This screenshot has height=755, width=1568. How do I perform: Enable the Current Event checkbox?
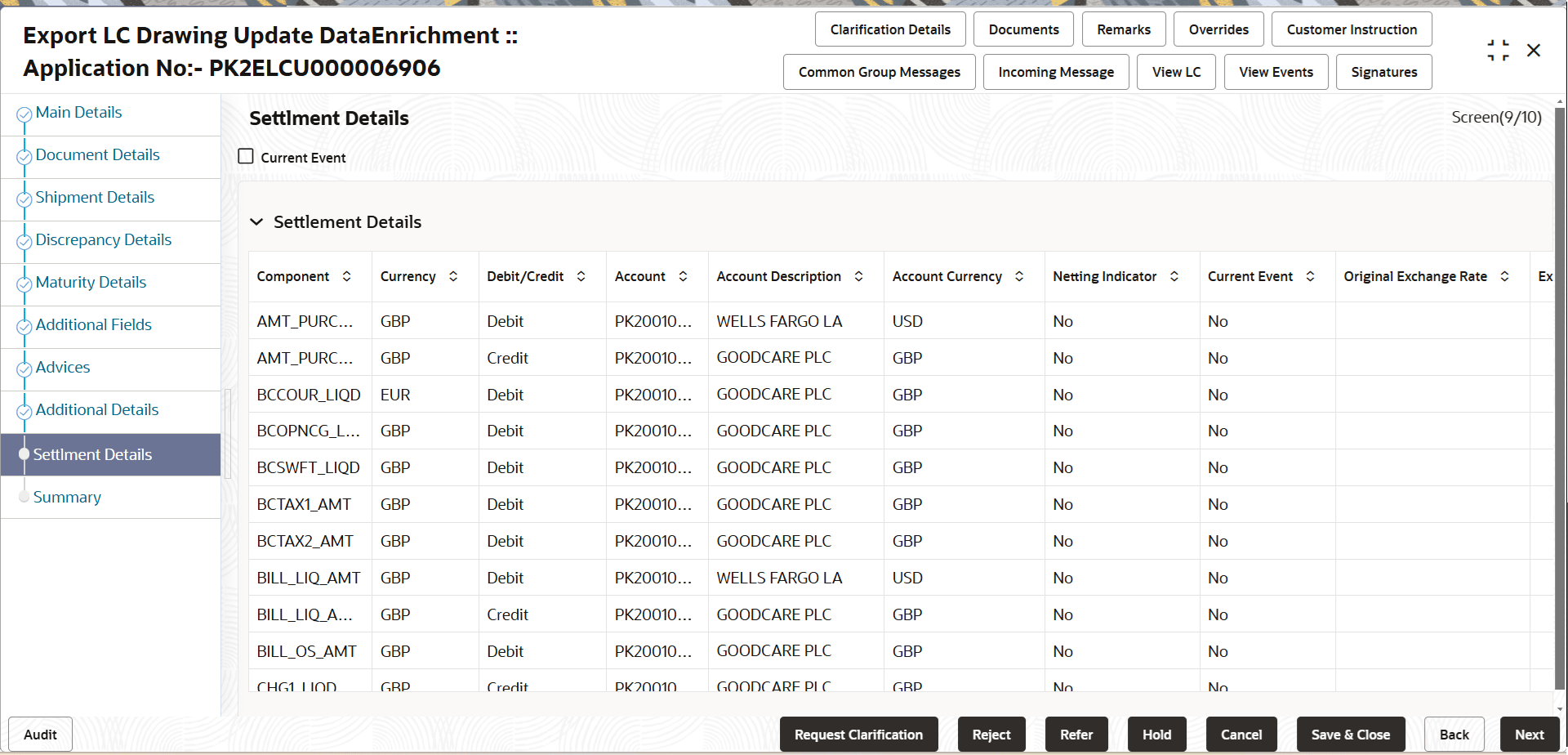pyautogui.click(x=246, y=156)
